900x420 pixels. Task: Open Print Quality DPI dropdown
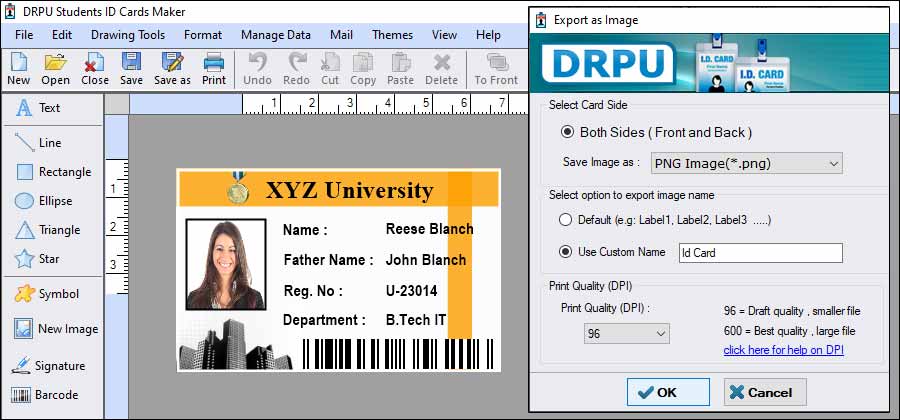pos(627,333)
